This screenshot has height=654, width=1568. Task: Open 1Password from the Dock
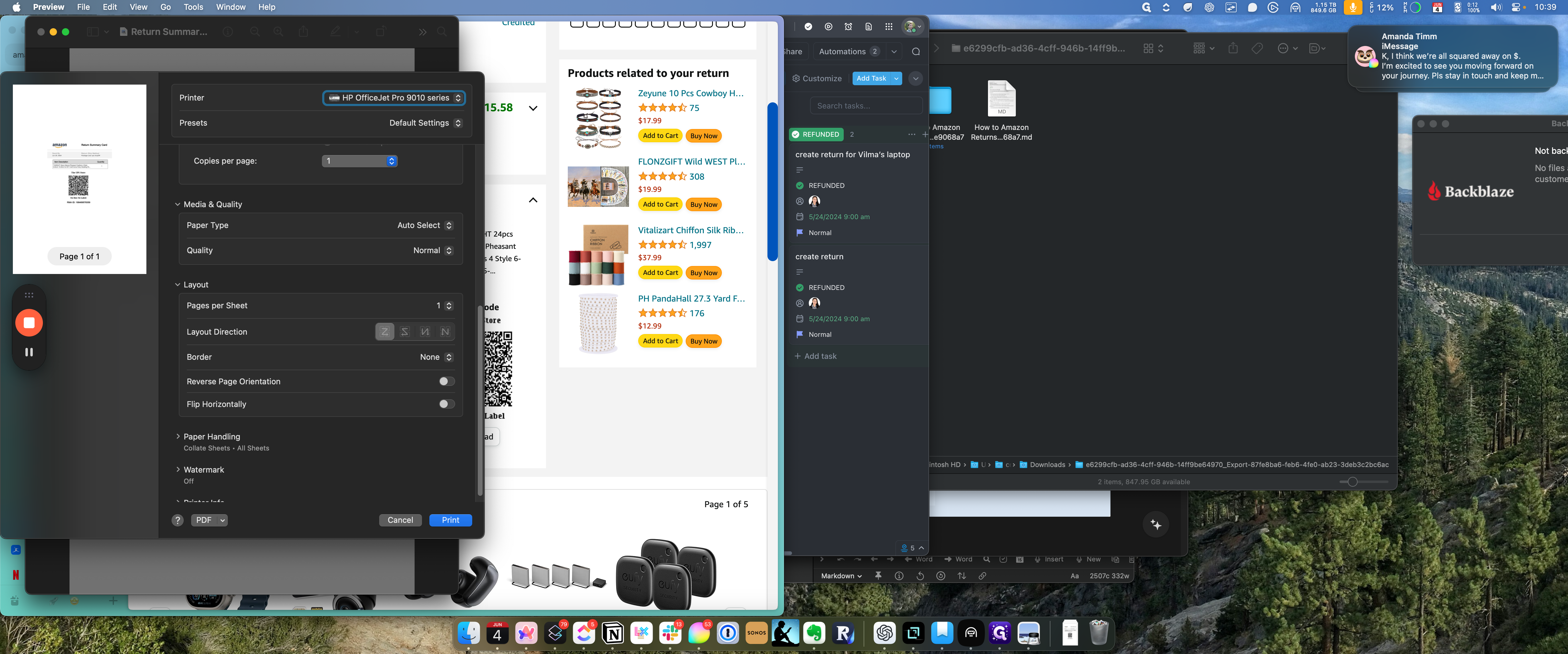(728, 633)
